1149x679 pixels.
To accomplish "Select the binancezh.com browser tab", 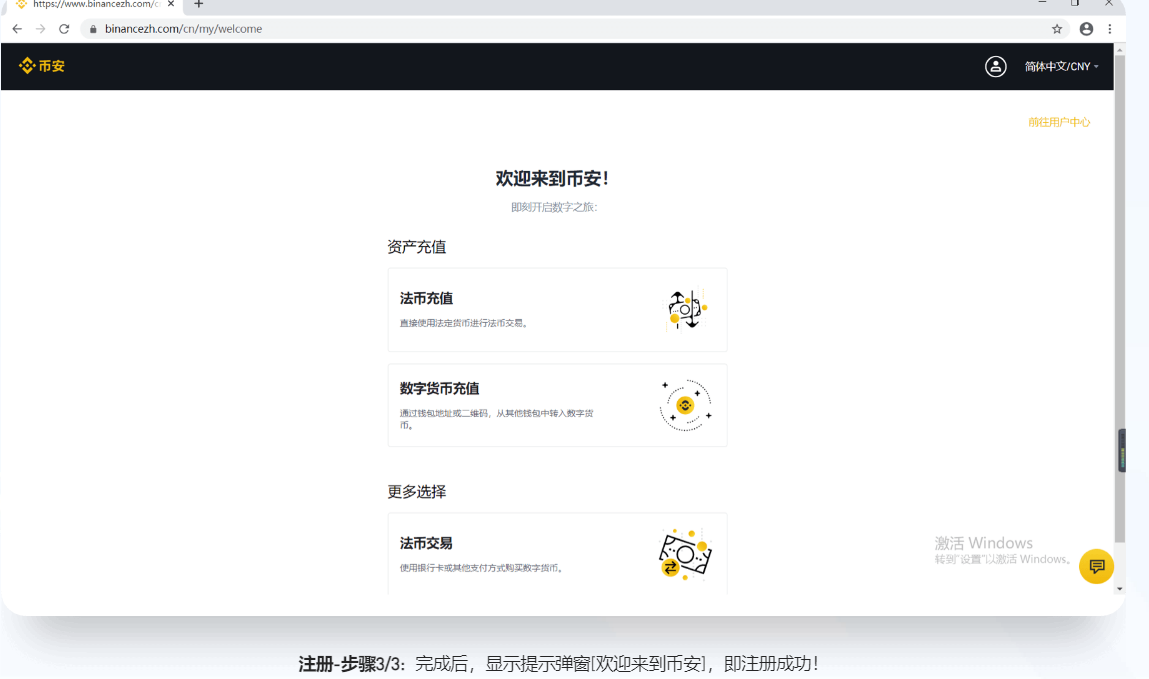I will point(90,4).
